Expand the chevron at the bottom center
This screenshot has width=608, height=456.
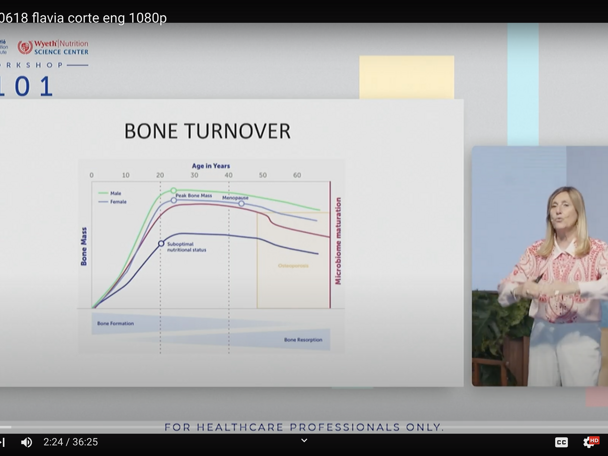304,441
